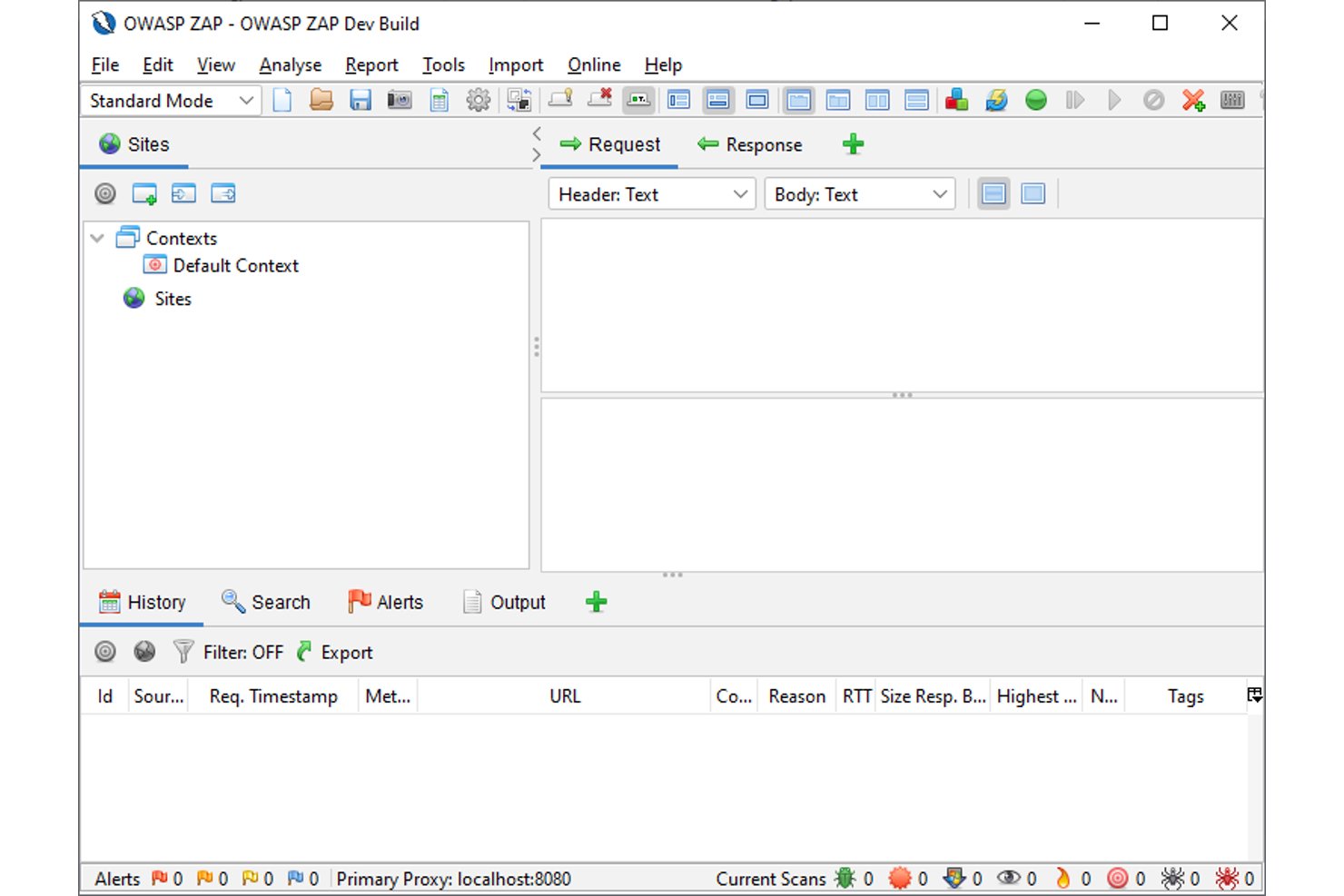
Task: Toggle in-scope target filter in Sites toolbar
Action: point(105,193)
